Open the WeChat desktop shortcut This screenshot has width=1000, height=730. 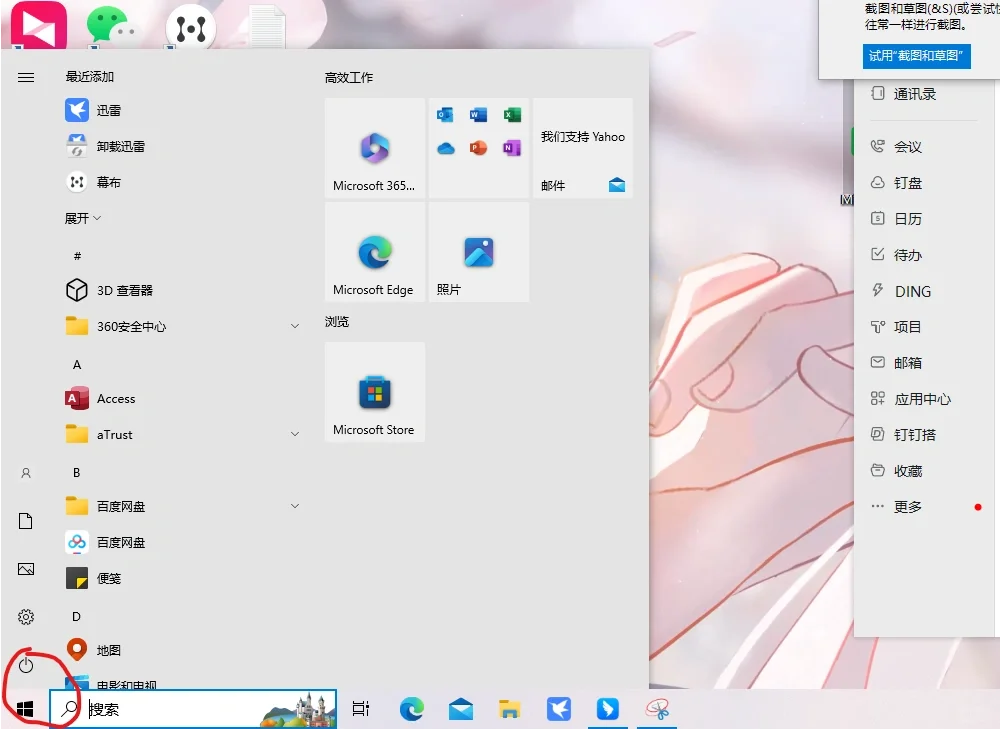[x=111, y=26]
